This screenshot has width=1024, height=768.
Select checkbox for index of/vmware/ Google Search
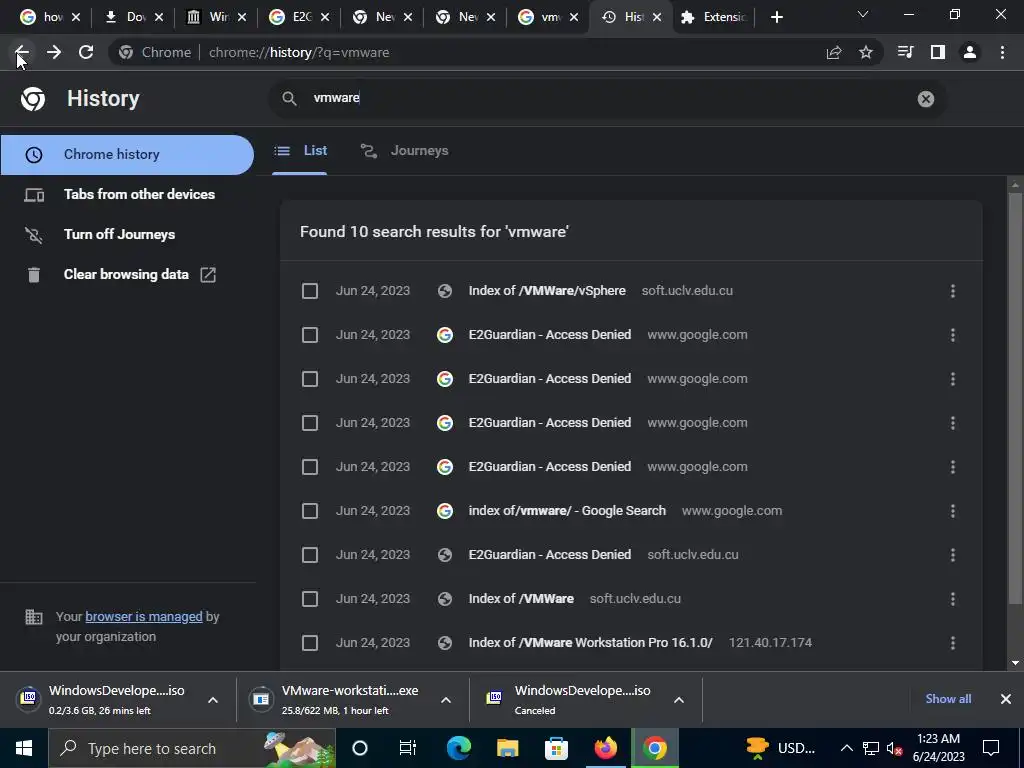(x=310, y=511)
